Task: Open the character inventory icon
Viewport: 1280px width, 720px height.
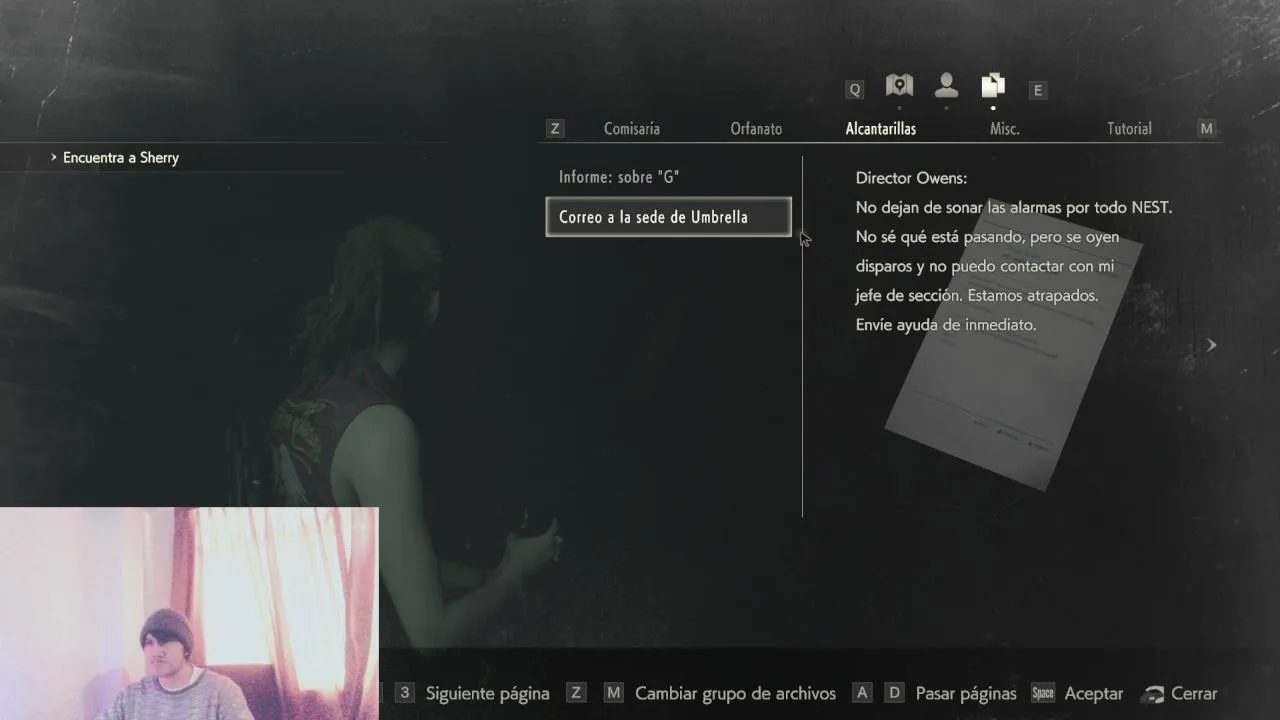Action: tap(946, 86)
